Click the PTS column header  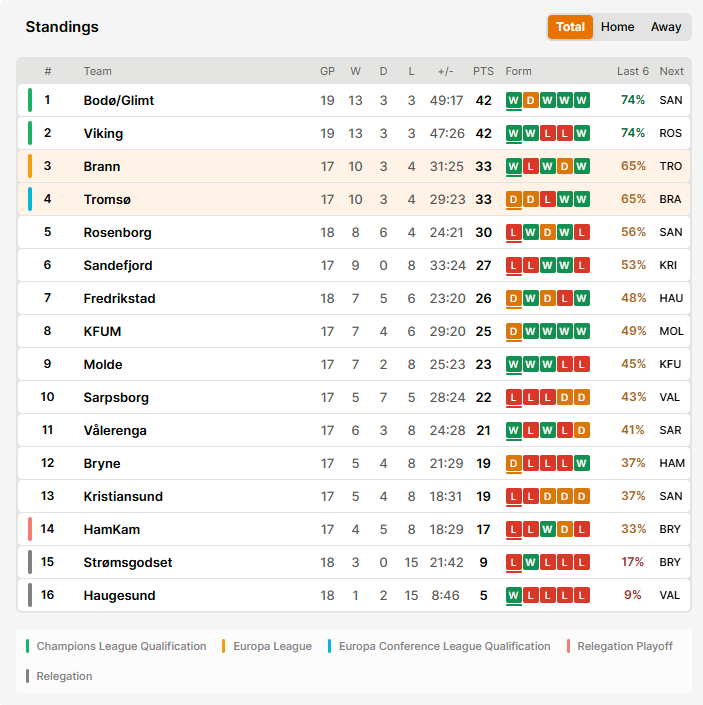[x=483, y=71]
